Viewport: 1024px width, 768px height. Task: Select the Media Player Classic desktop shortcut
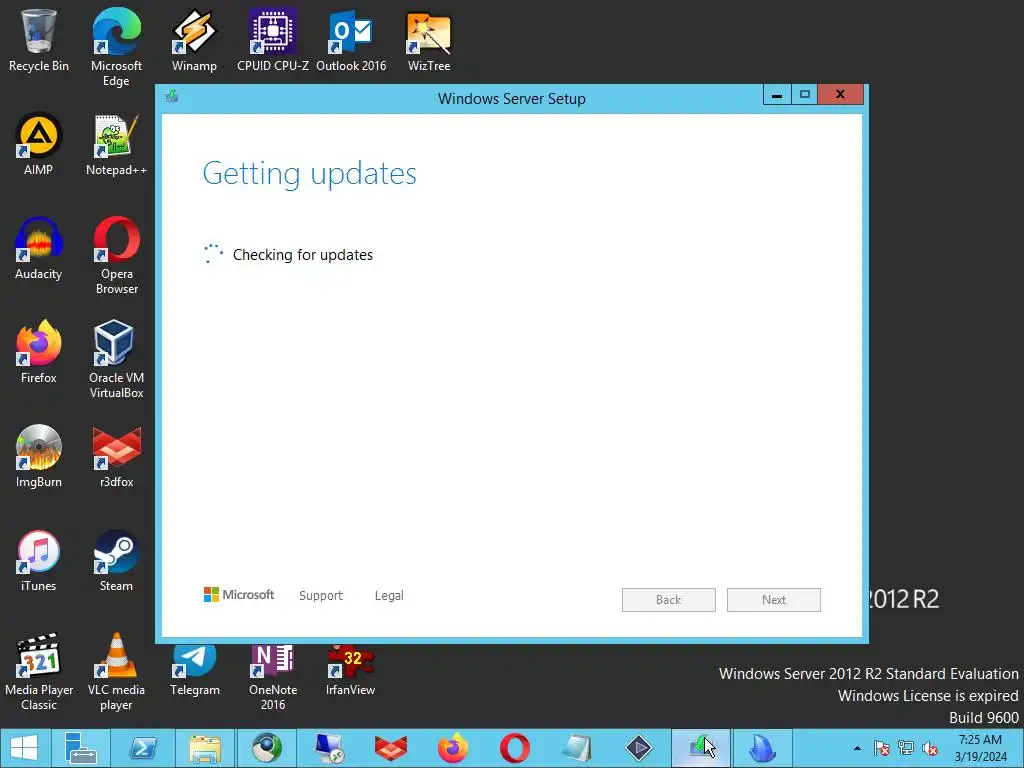point(39,671)
